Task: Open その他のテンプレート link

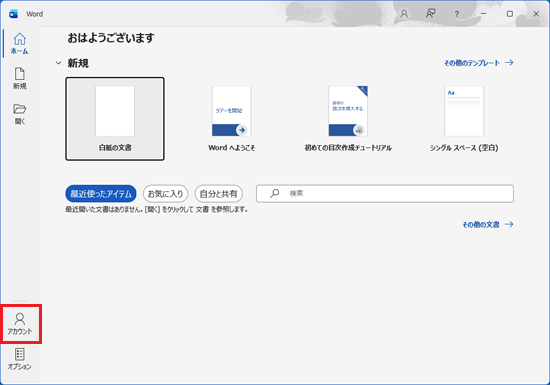Action: (479, 63)
